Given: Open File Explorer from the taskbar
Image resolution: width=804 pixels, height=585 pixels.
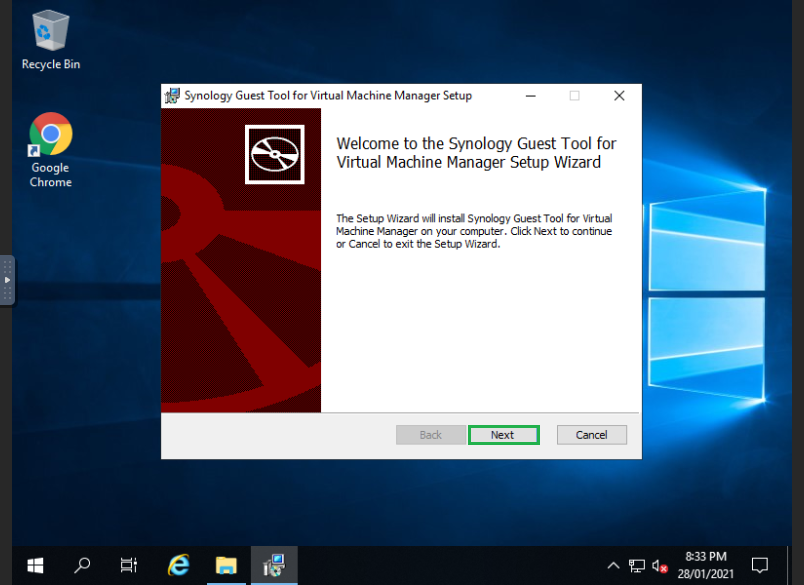Looking at the screenshot, I should (x=225, y=565).
